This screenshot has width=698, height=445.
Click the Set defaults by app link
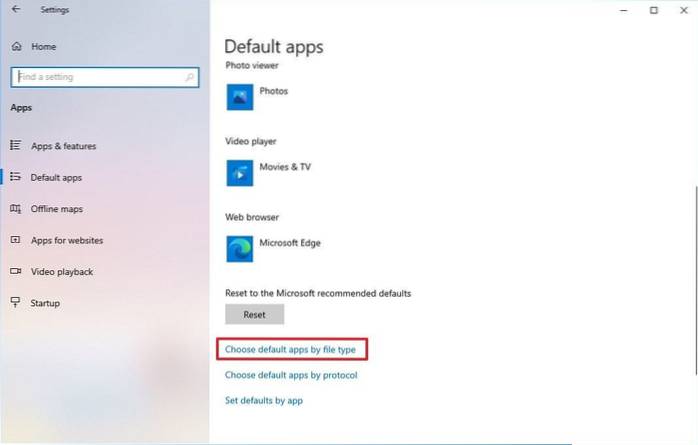click(x=264, y=401)
